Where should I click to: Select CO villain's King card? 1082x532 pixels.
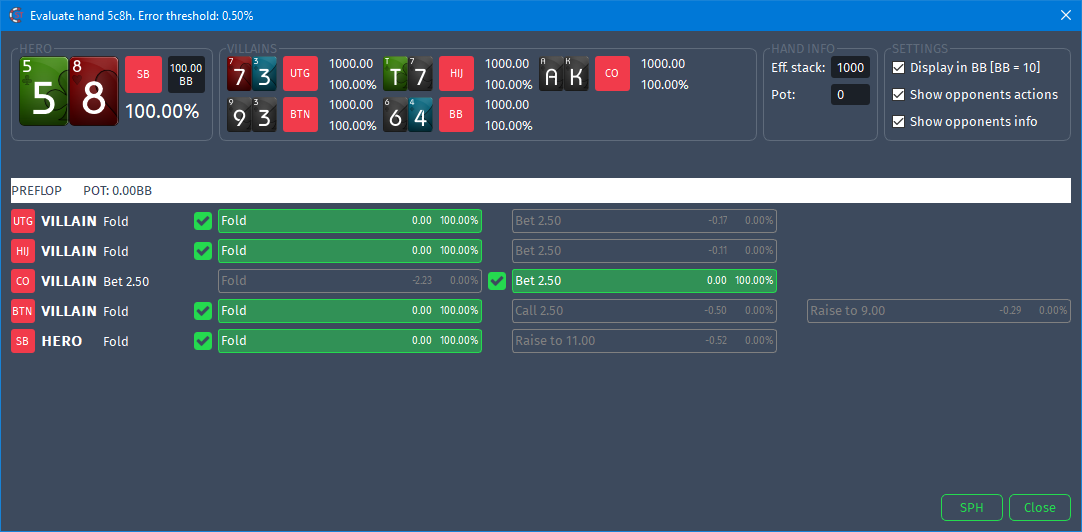[x=576, y=74]
